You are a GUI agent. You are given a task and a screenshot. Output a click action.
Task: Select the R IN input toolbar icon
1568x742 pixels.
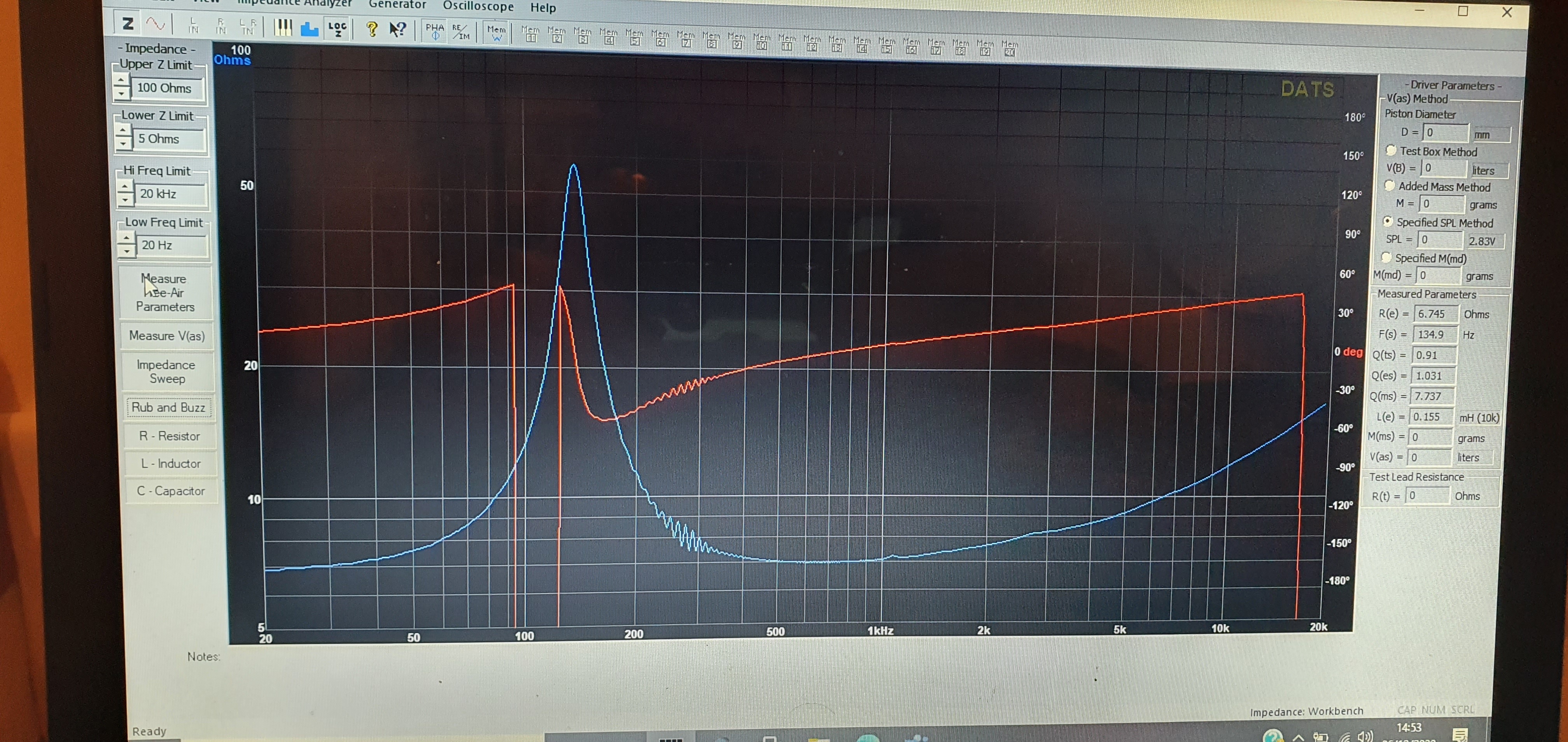(221, 26)
